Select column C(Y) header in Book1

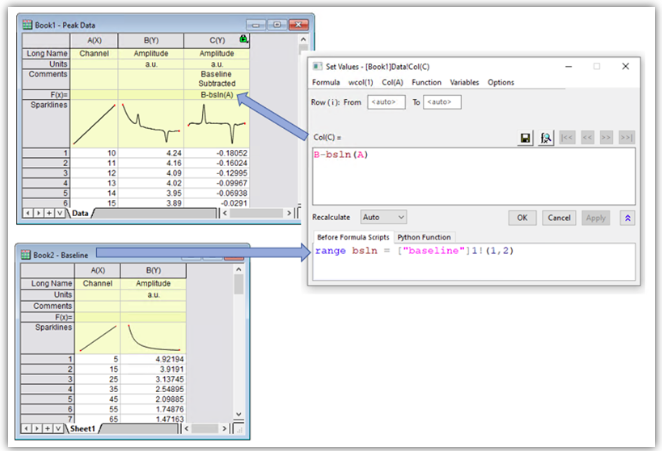click(x=217, y=41)
